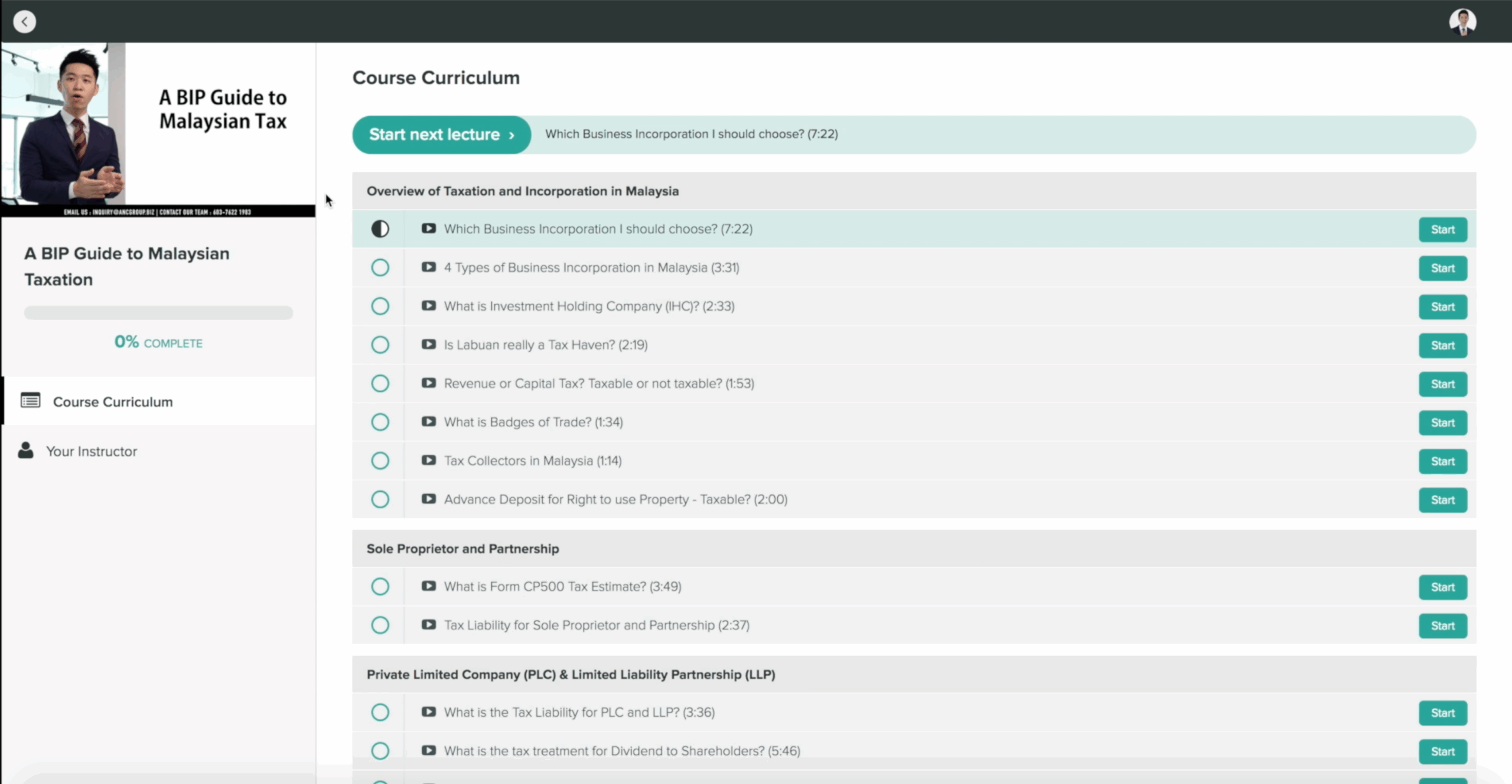Open the user profile avatar menu
Viewport: 1512px width, 784px height.
(x=1462, y=22)
